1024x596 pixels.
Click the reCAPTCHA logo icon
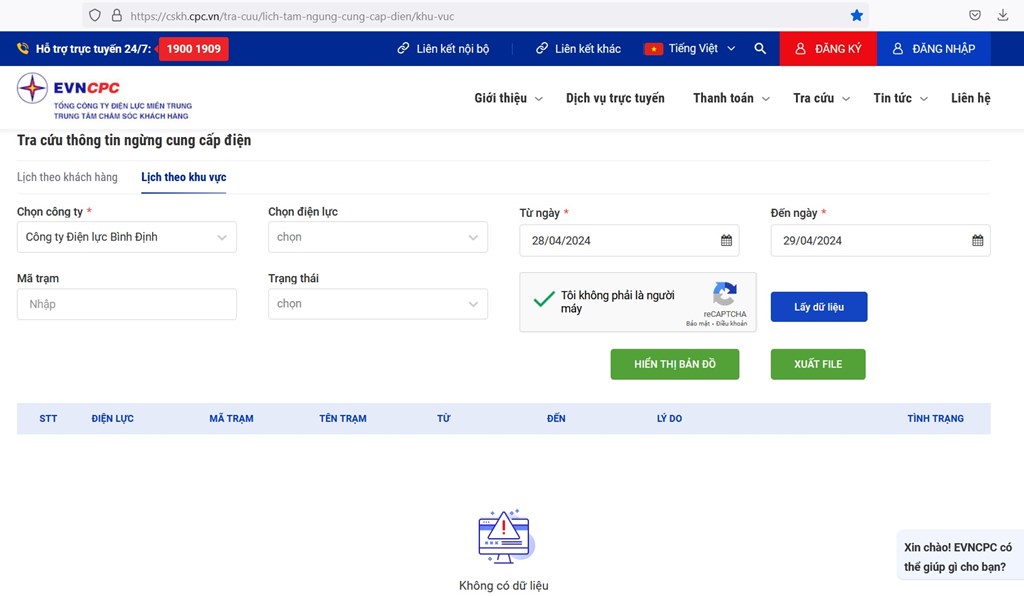point(724,294)
